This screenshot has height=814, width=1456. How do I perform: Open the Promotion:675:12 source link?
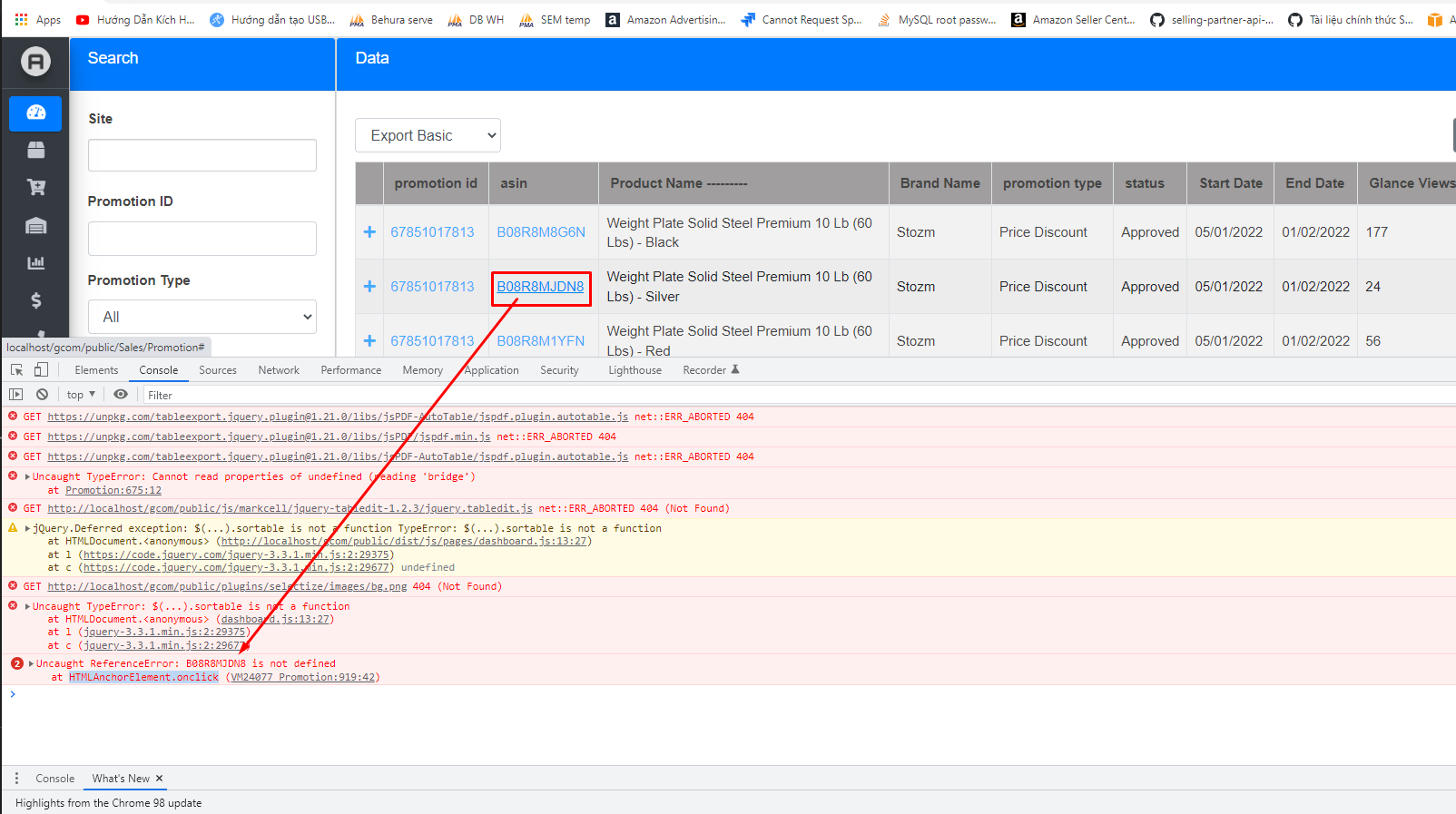(113, 490)
